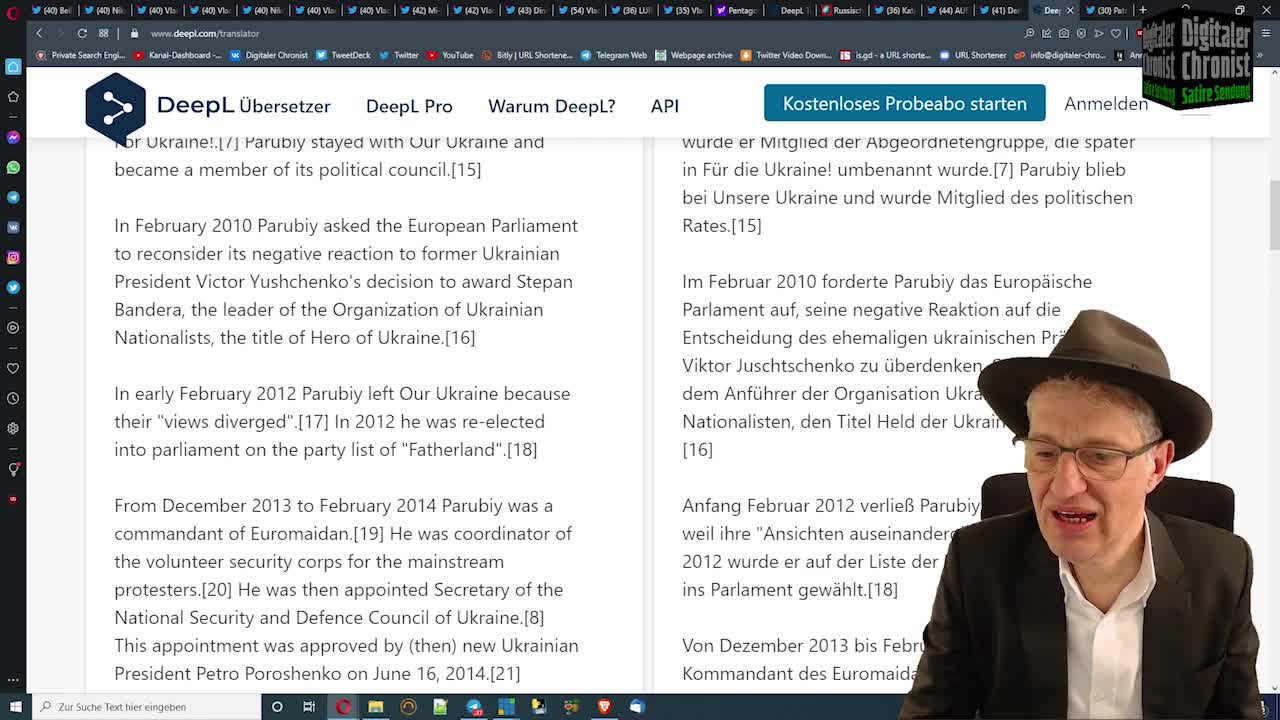Screen dimensions: 1280x720
Task: Click the page vertical scrollbar thumb
Action: pos(1274,215)
